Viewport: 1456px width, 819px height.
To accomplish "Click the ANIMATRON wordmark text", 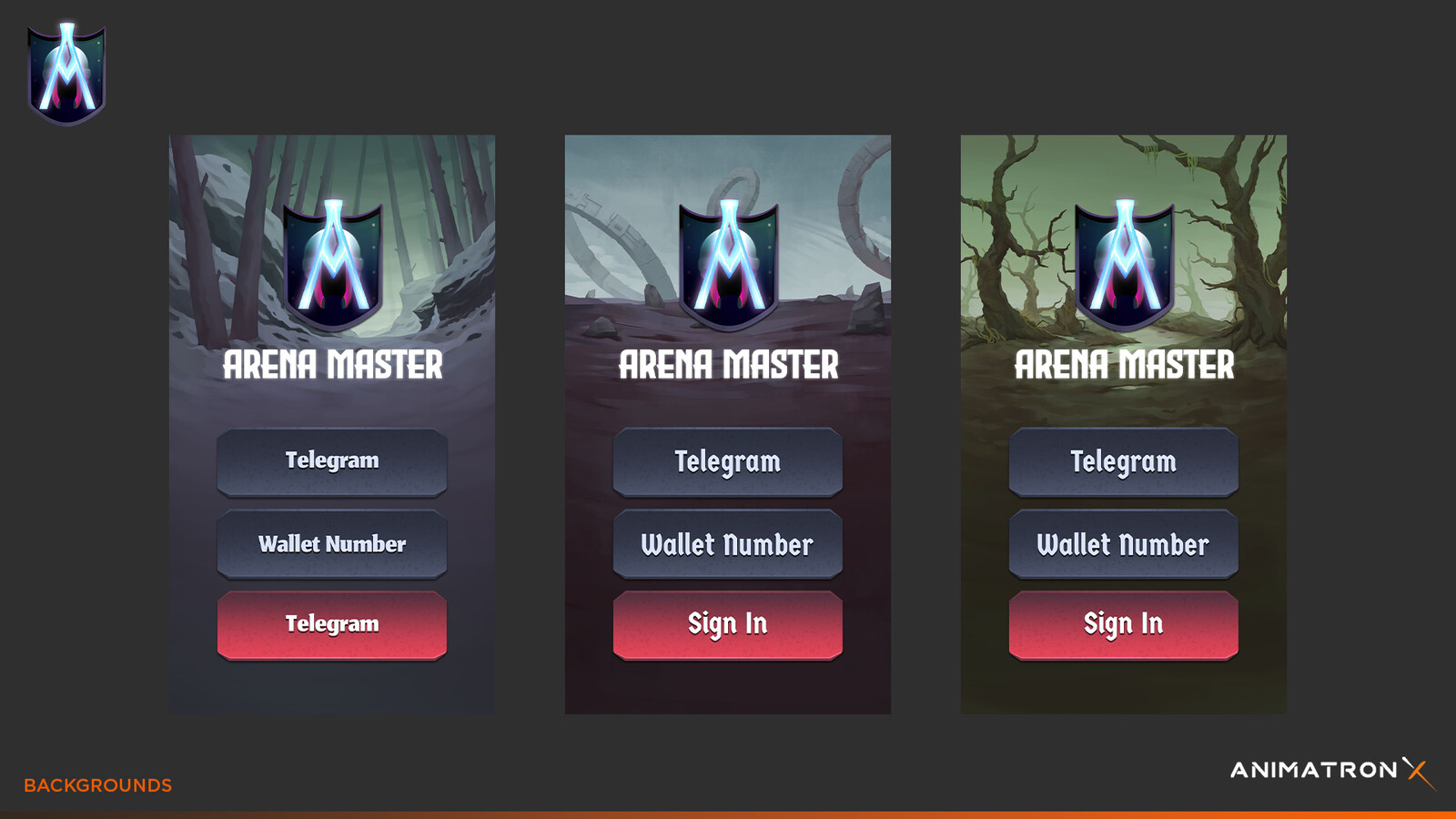I will coord(1314,770).
